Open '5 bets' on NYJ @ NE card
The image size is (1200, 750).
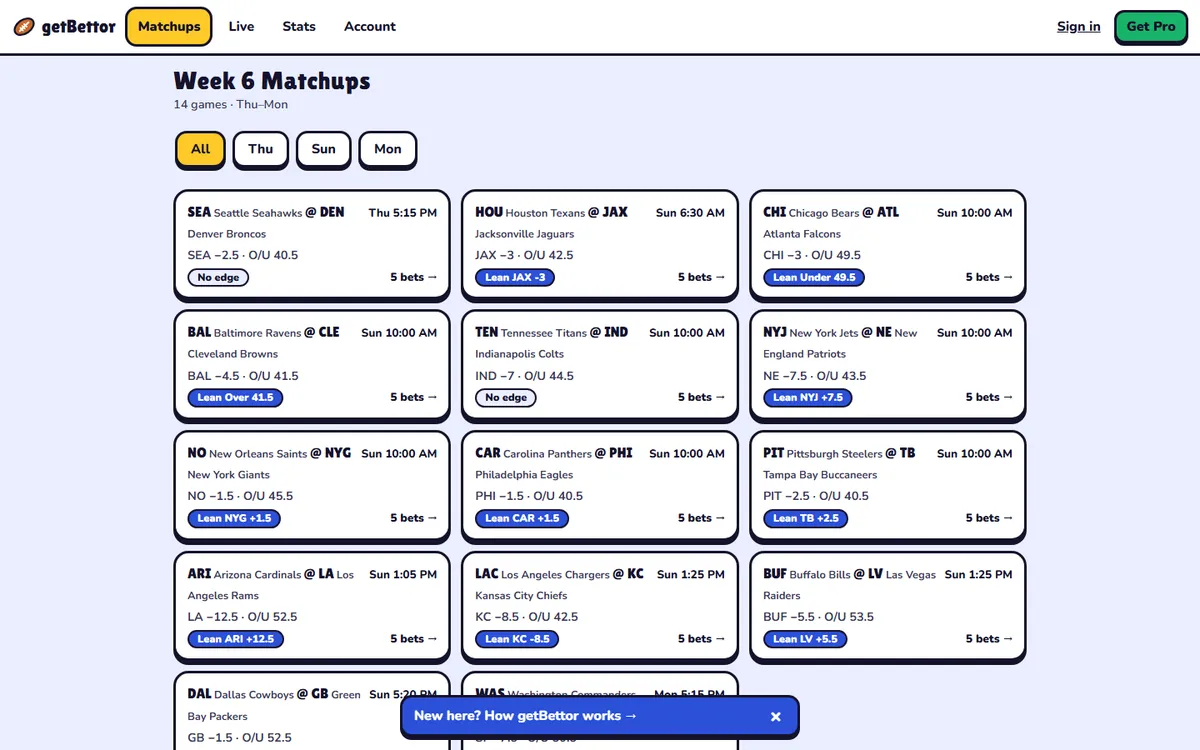click(989, 397)
